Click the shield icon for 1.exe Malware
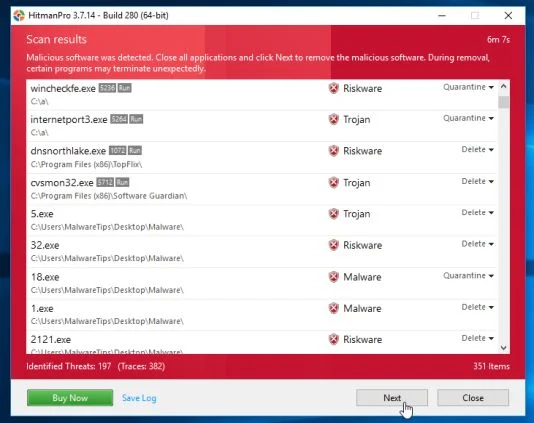This screenshot has width=534, height=423. [x=333, y=308]
